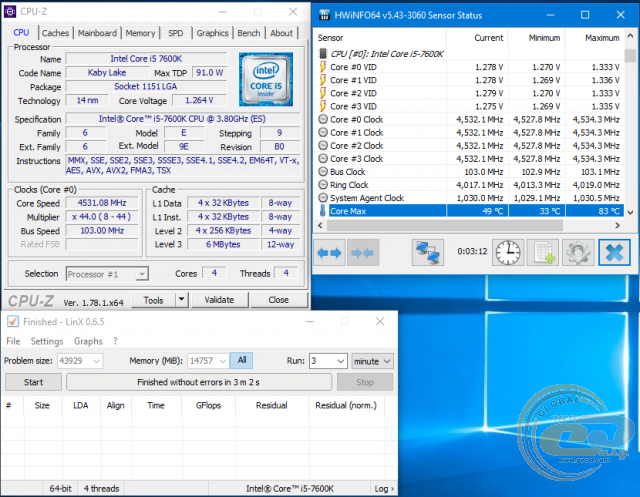
Task: Click LinX status 'Finished without errors' field
Action: [x=199, y=382]
